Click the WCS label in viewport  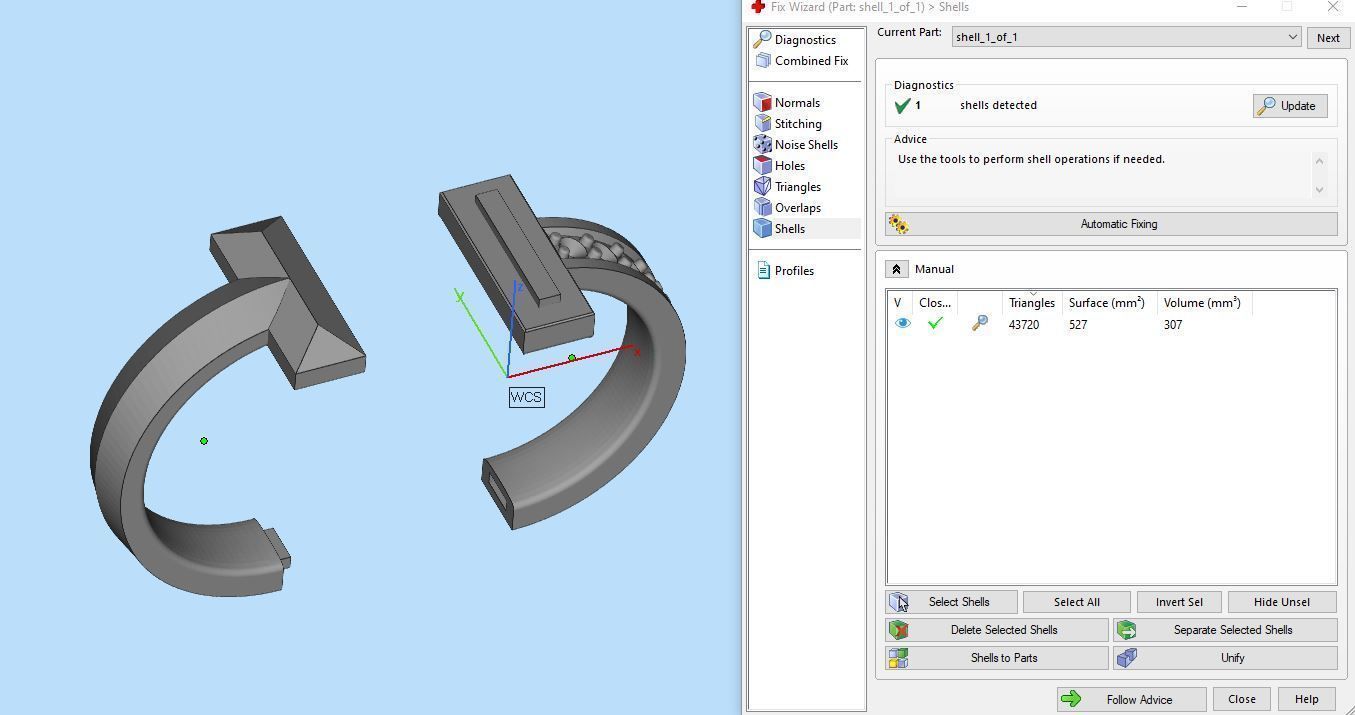(x=526, y=397)
